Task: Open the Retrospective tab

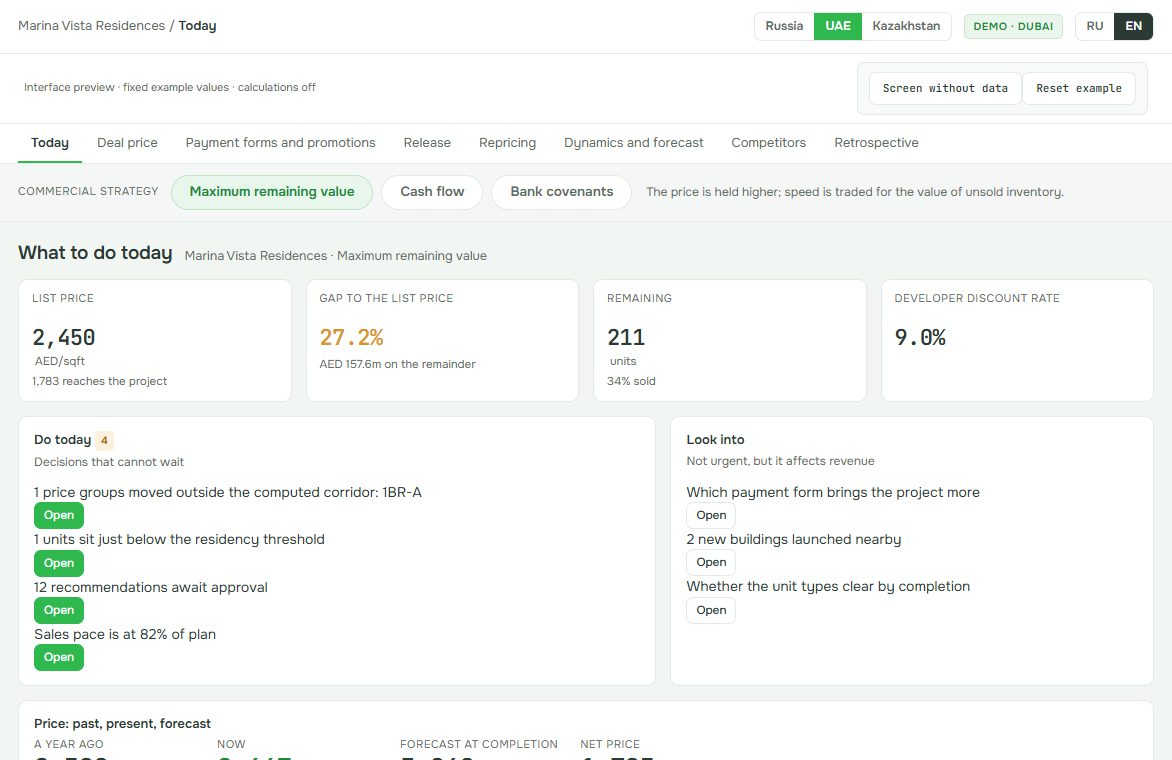Action: tap(876, 143)
